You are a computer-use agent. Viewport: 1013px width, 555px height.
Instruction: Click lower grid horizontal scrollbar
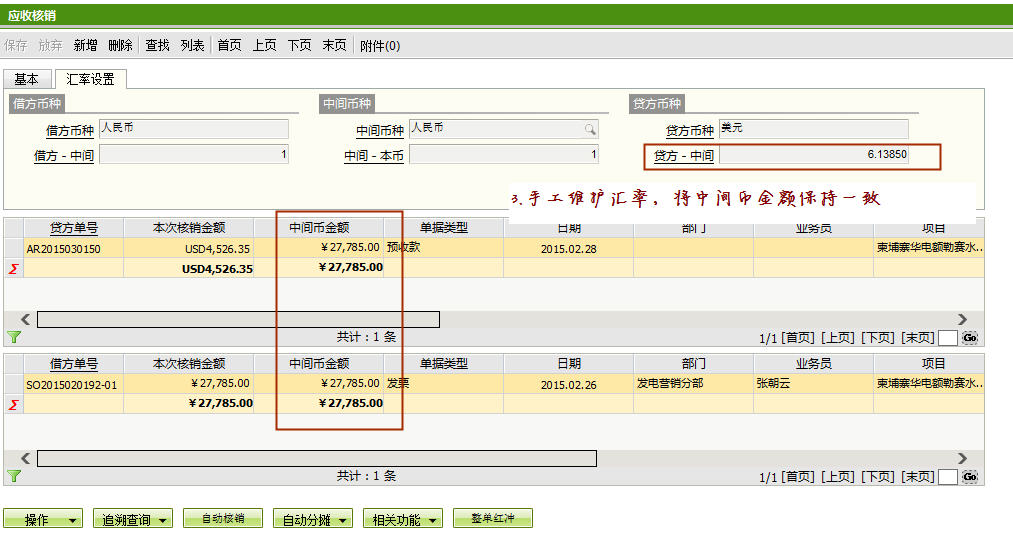pos(317,458)
